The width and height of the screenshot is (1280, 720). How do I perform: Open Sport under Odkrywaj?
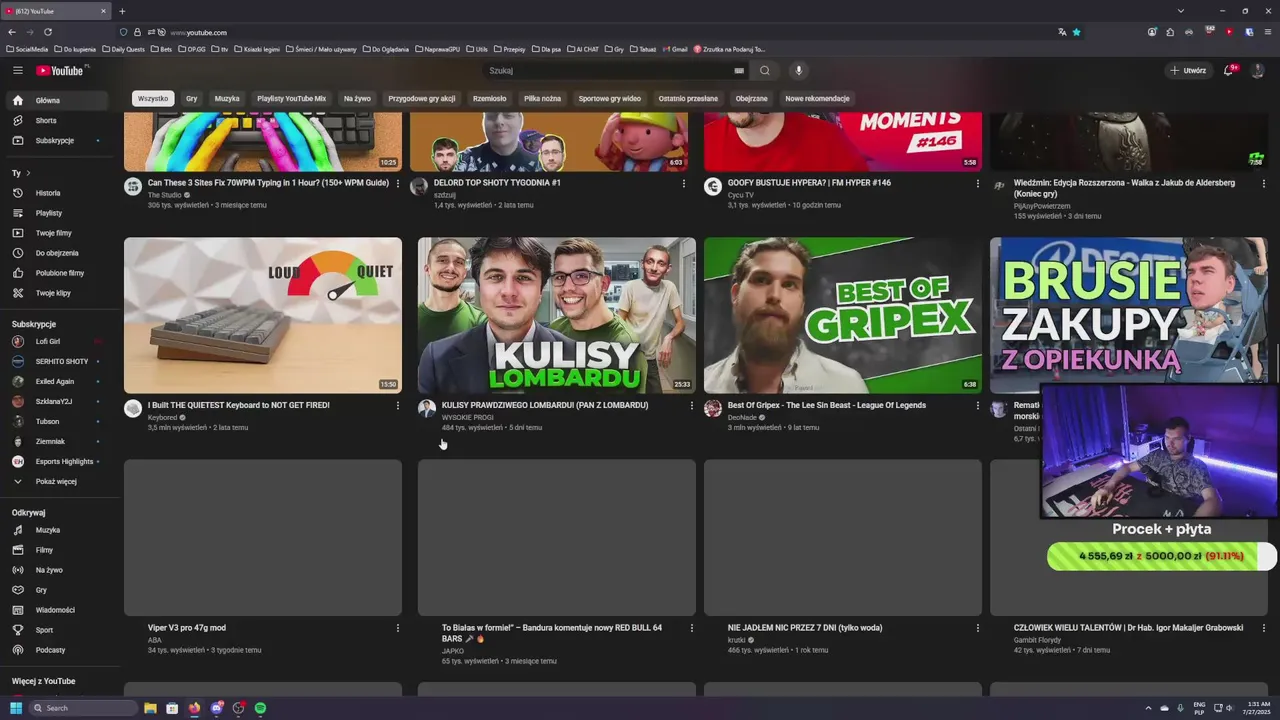(55, 630)
